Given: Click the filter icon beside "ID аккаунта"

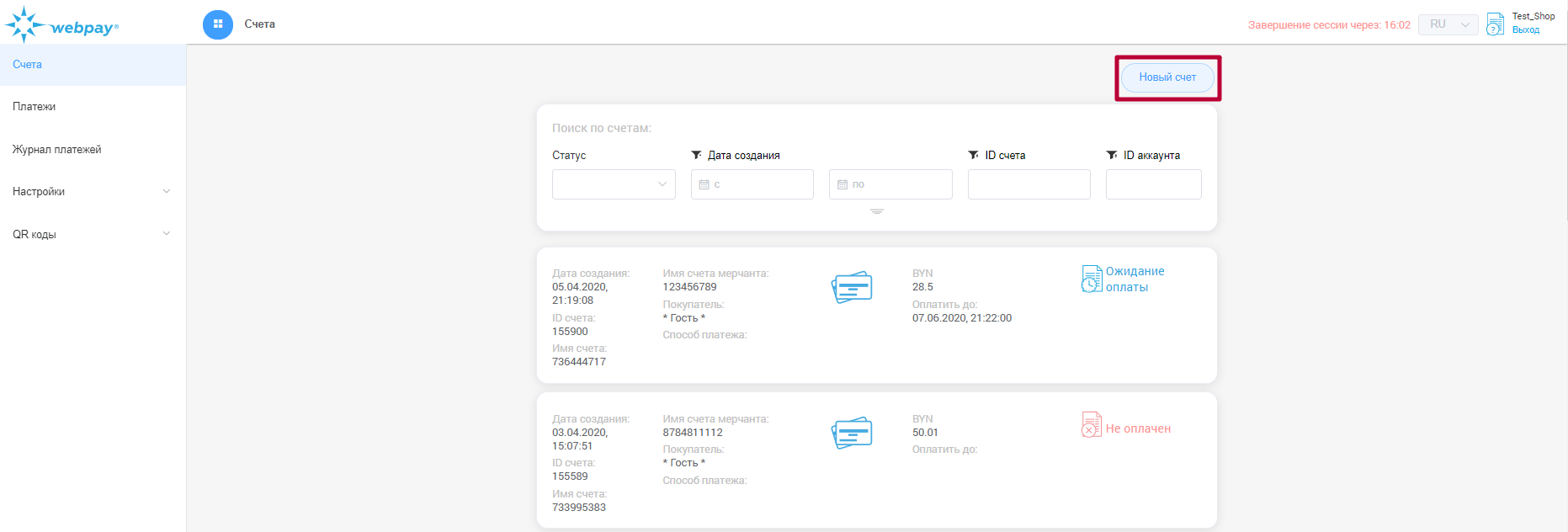Looking at the screenshot, I should (1111, 155).
